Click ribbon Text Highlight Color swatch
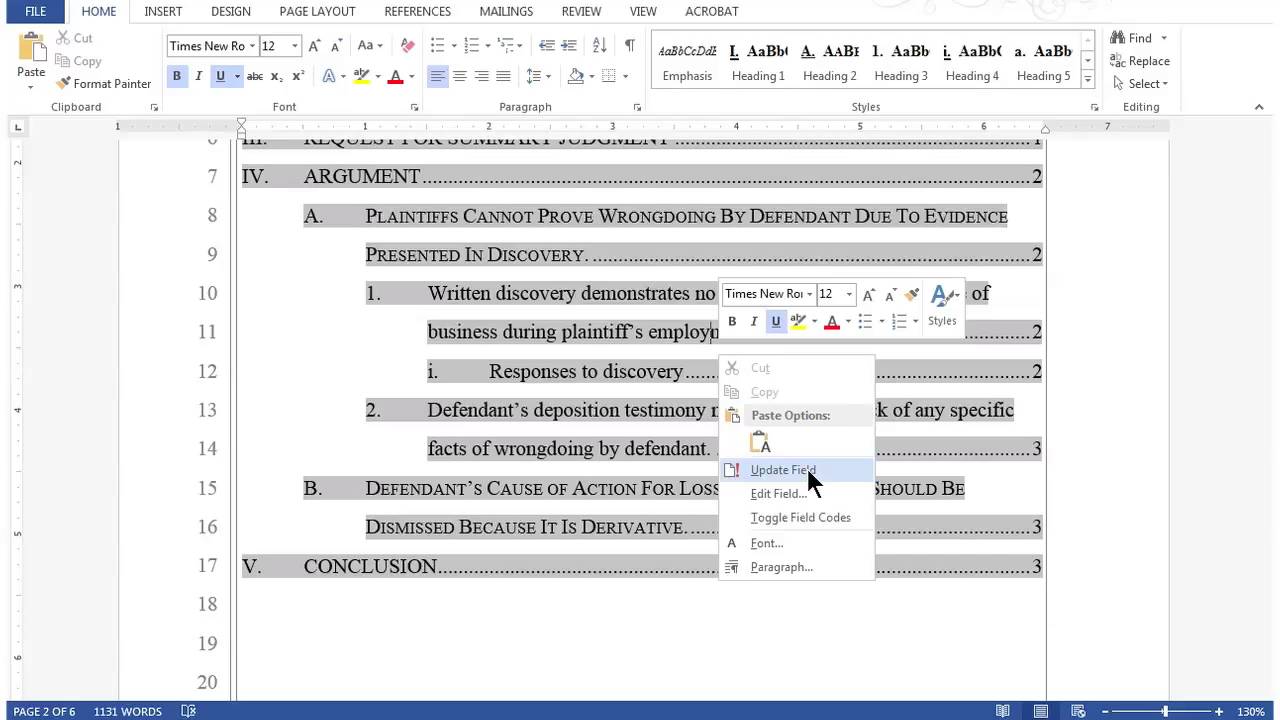This screenshot has height=720, width=1280. pyautogui.click(x=361, y=76)
